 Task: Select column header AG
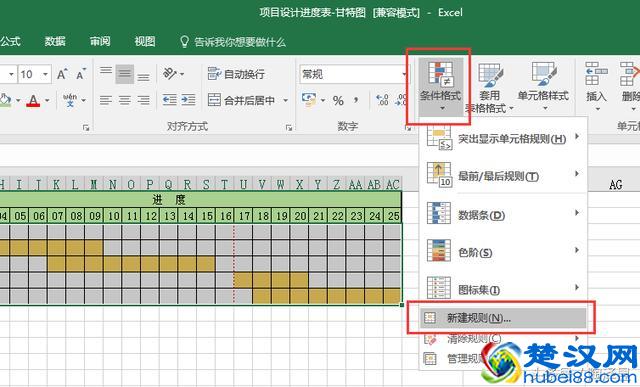click(616, 185)
